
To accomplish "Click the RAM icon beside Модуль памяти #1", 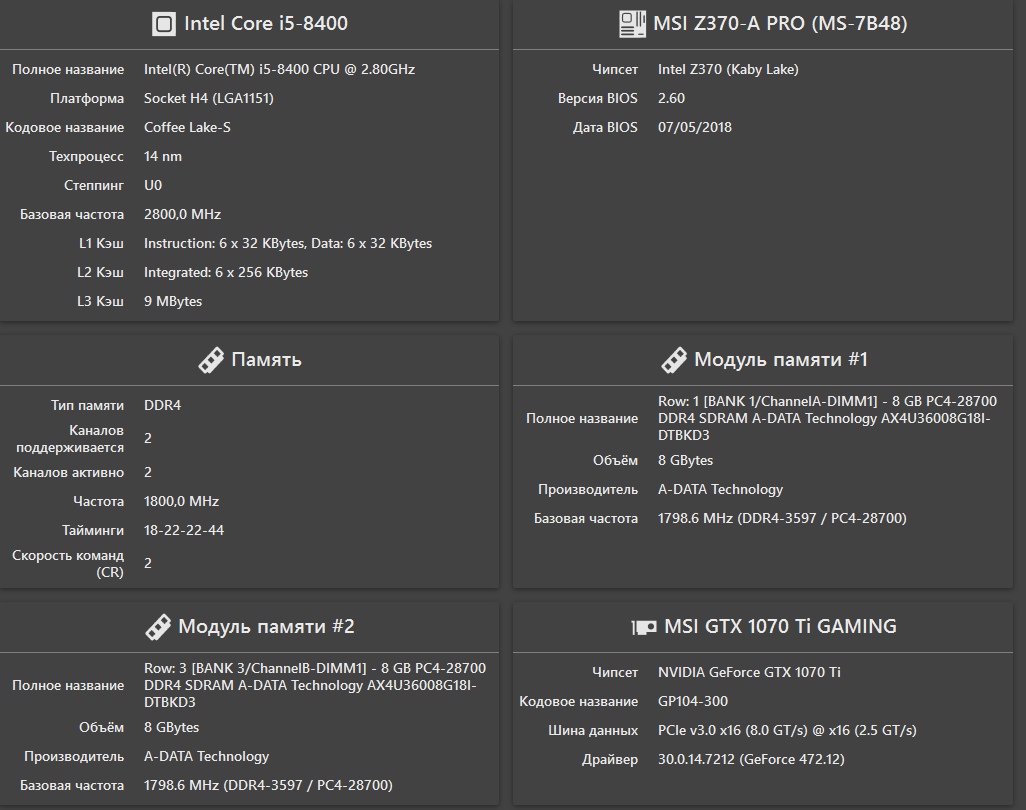I will [674, 360].
